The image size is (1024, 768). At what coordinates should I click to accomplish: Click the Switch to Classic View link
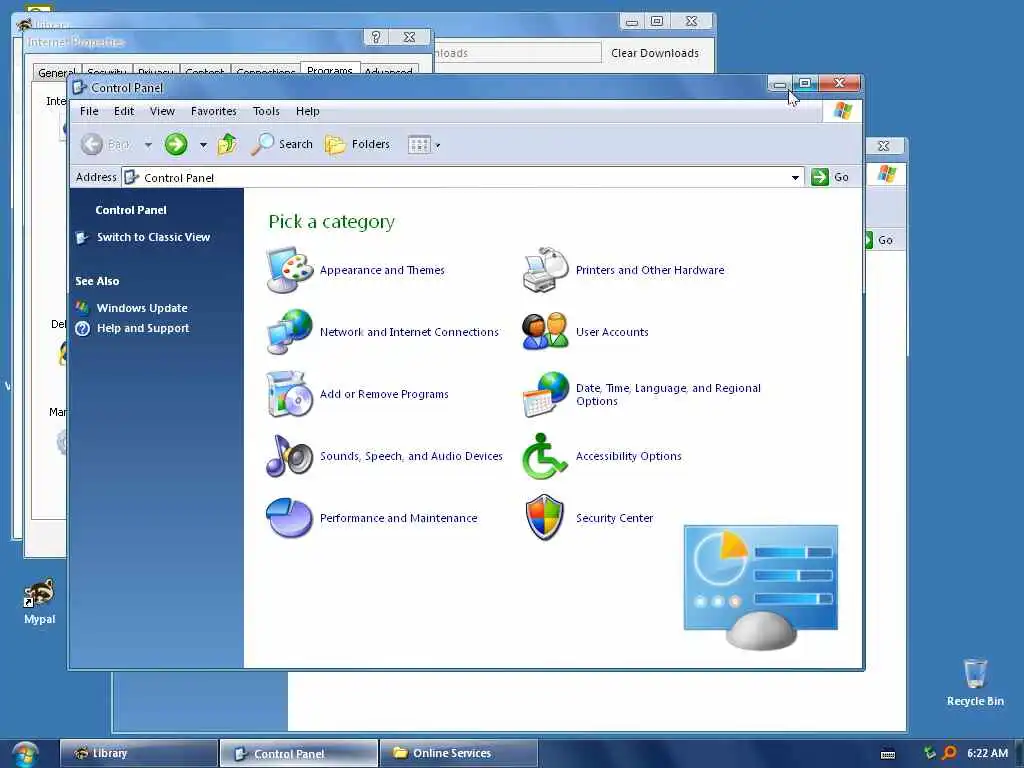tap(153, 237)
